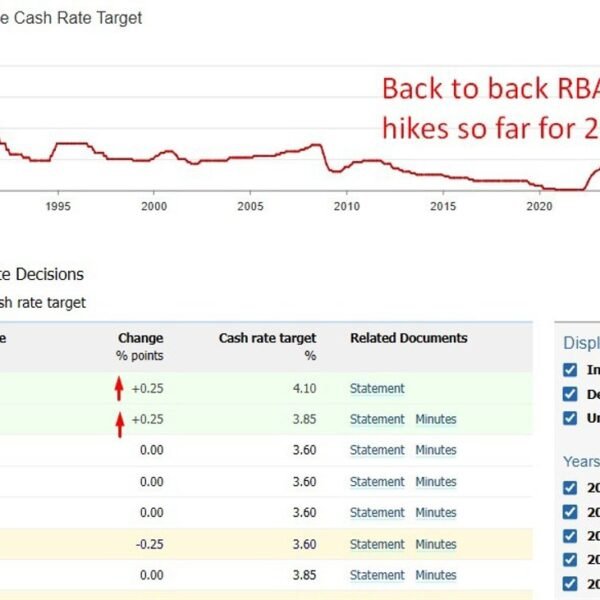
Task: Click the 2015 label on the chart axis
Action: tap(443, 206)
